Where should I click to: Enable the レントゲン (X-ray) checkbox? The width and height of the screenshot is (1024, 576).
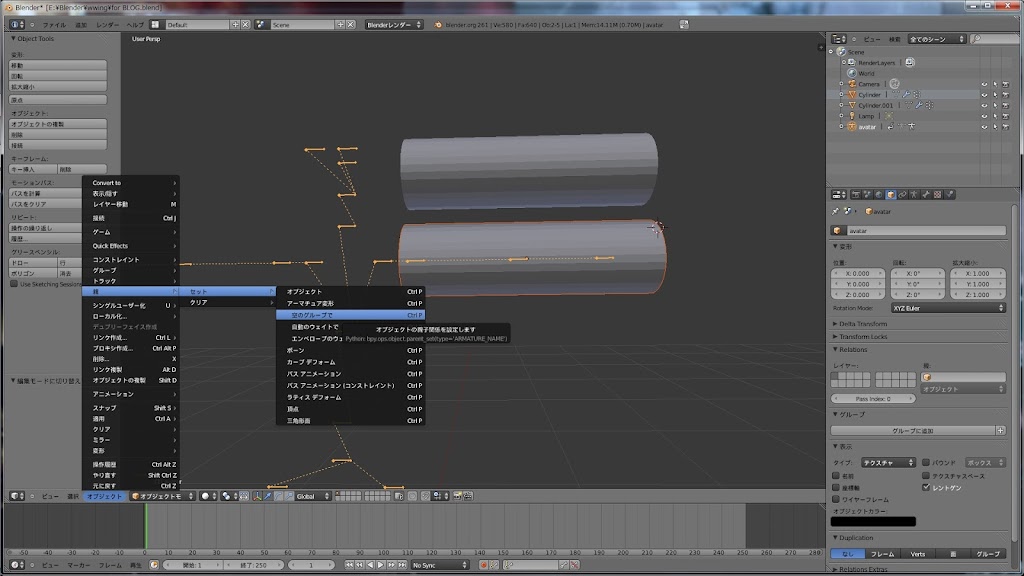coord(926,487)
